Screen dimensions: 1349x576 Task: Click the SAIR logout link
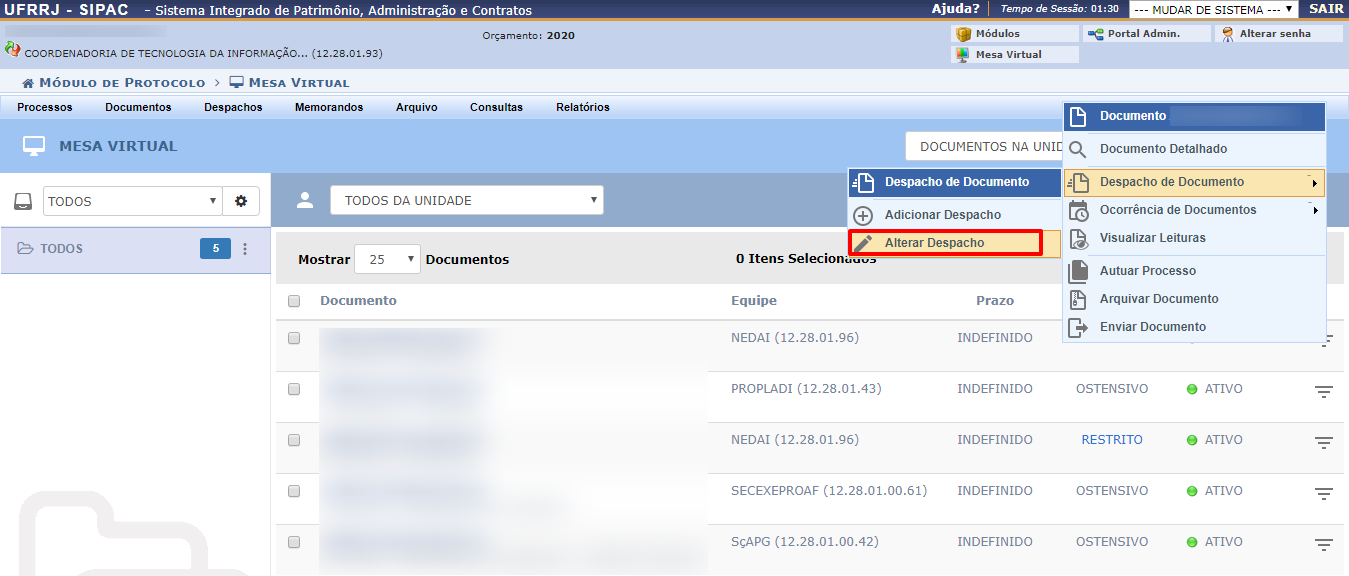click(x=1326, y=9)
